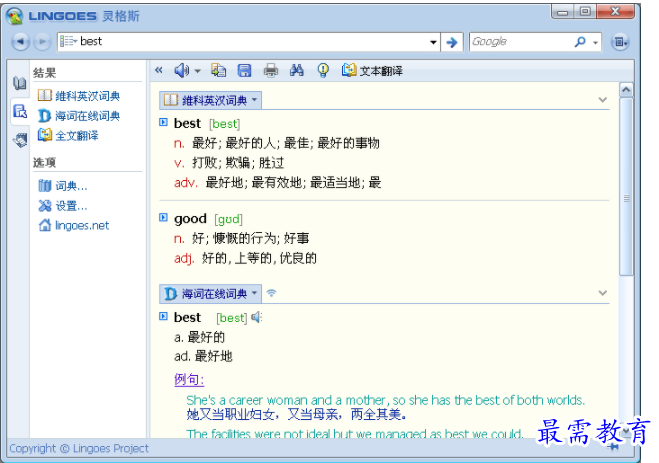
Task: Toggle the 'best' entry expander in 维科英汉词典
Action: pos(163,122)
